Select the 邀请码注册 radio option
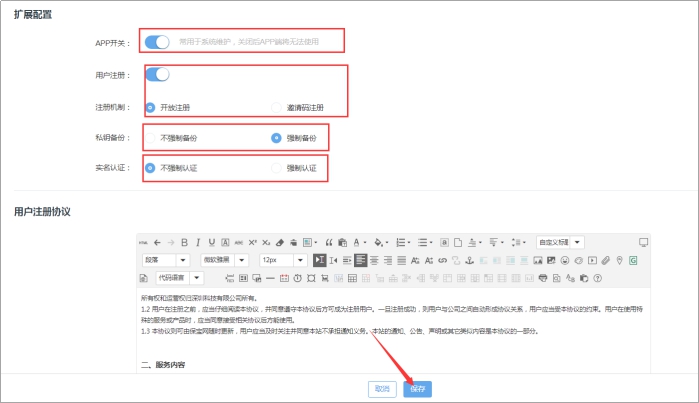Screen dimensions: 699x403 point(277,107)
